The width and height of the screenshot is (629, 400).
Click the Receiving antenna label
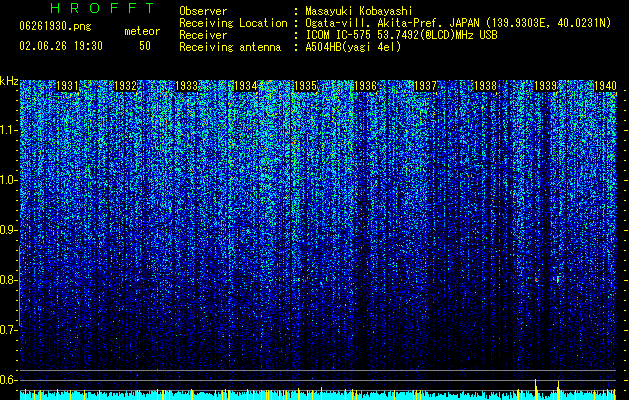pyautogui.click(x=230, y=47)
